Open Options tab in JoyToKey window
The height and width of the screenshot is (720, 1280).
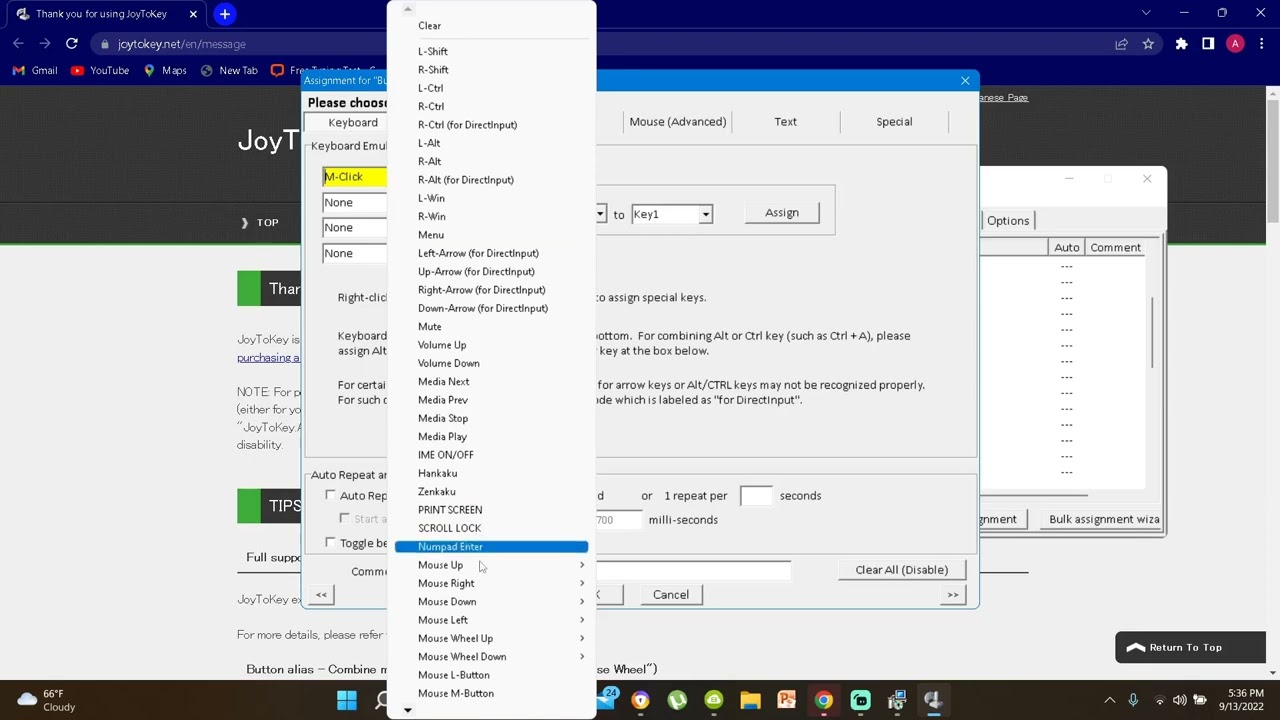point(1008,221)
